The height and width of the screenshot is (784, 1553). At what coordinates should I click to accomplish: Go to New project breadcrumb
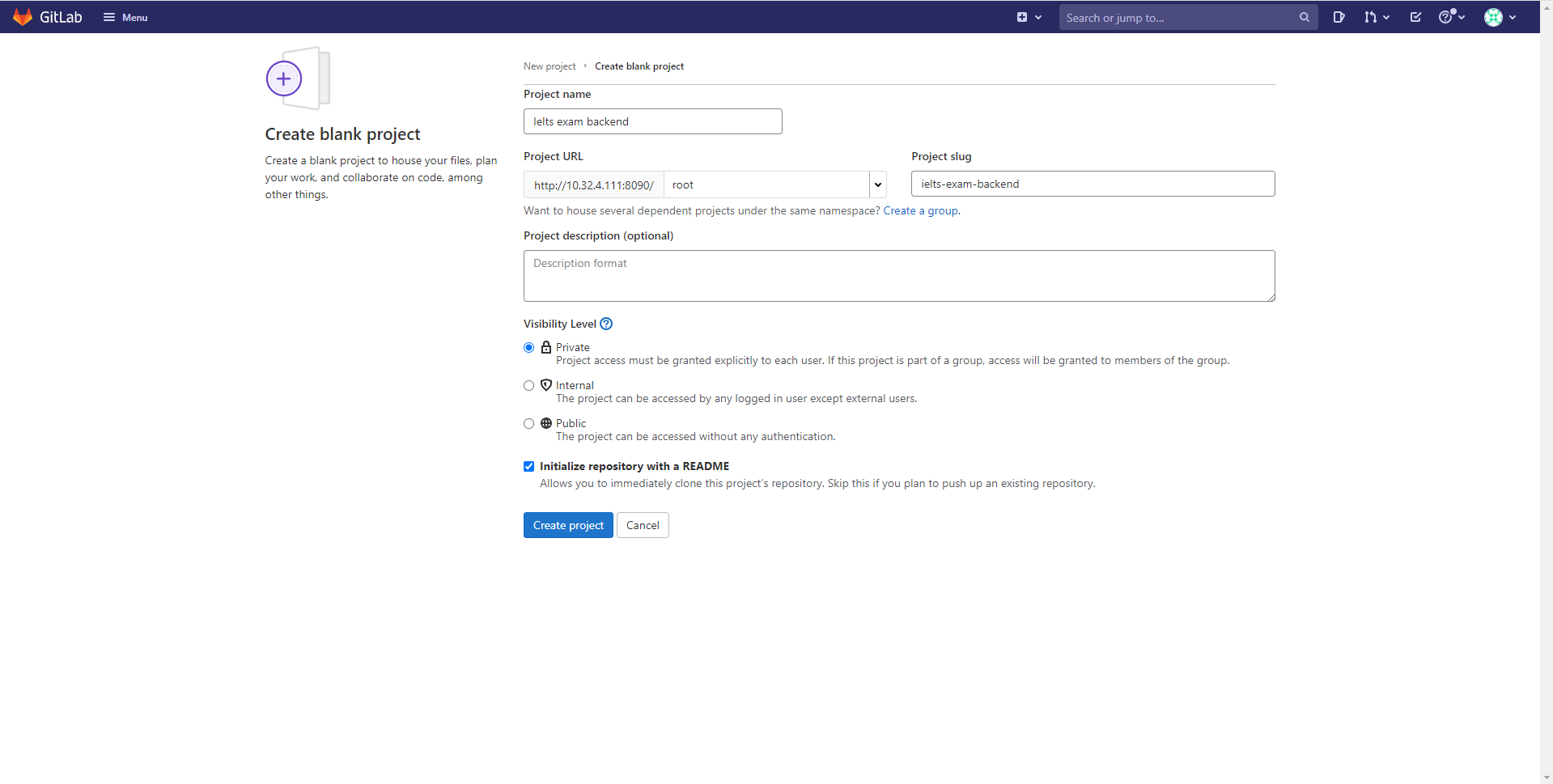pyautogui.click(x=549, y=66)
